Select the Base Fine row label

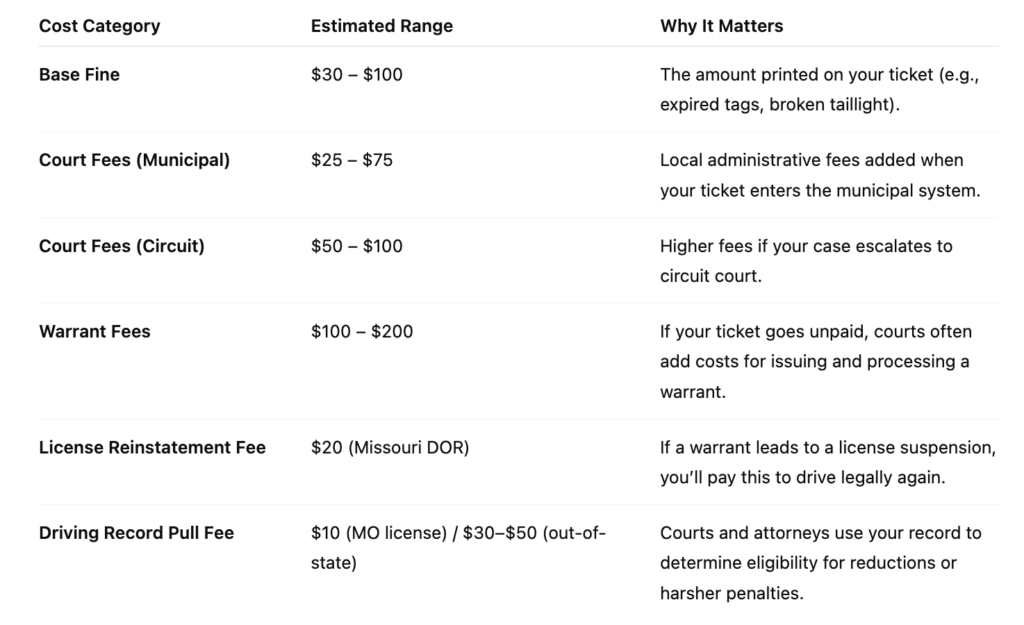[79, 74]
